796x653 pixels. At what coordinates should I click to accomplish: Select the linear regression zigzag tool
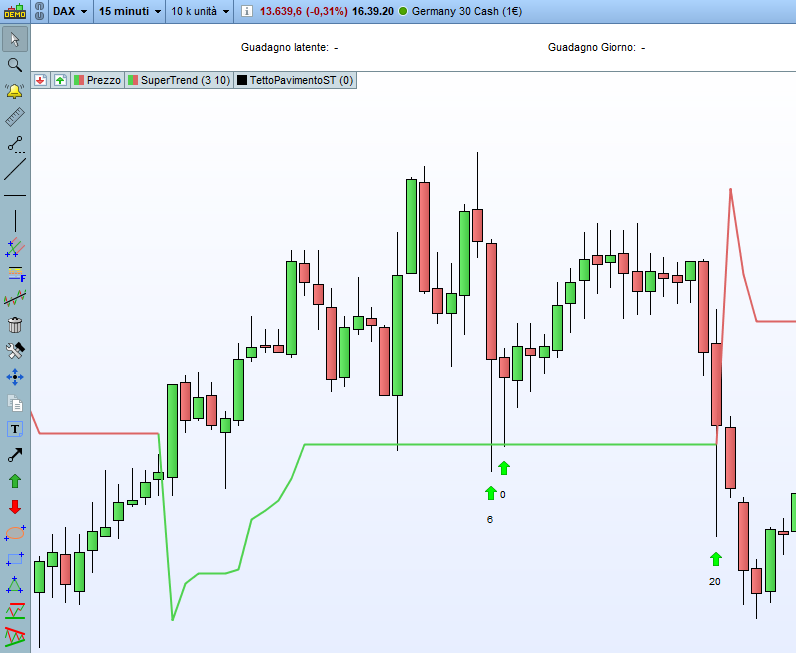coord(15,299)
